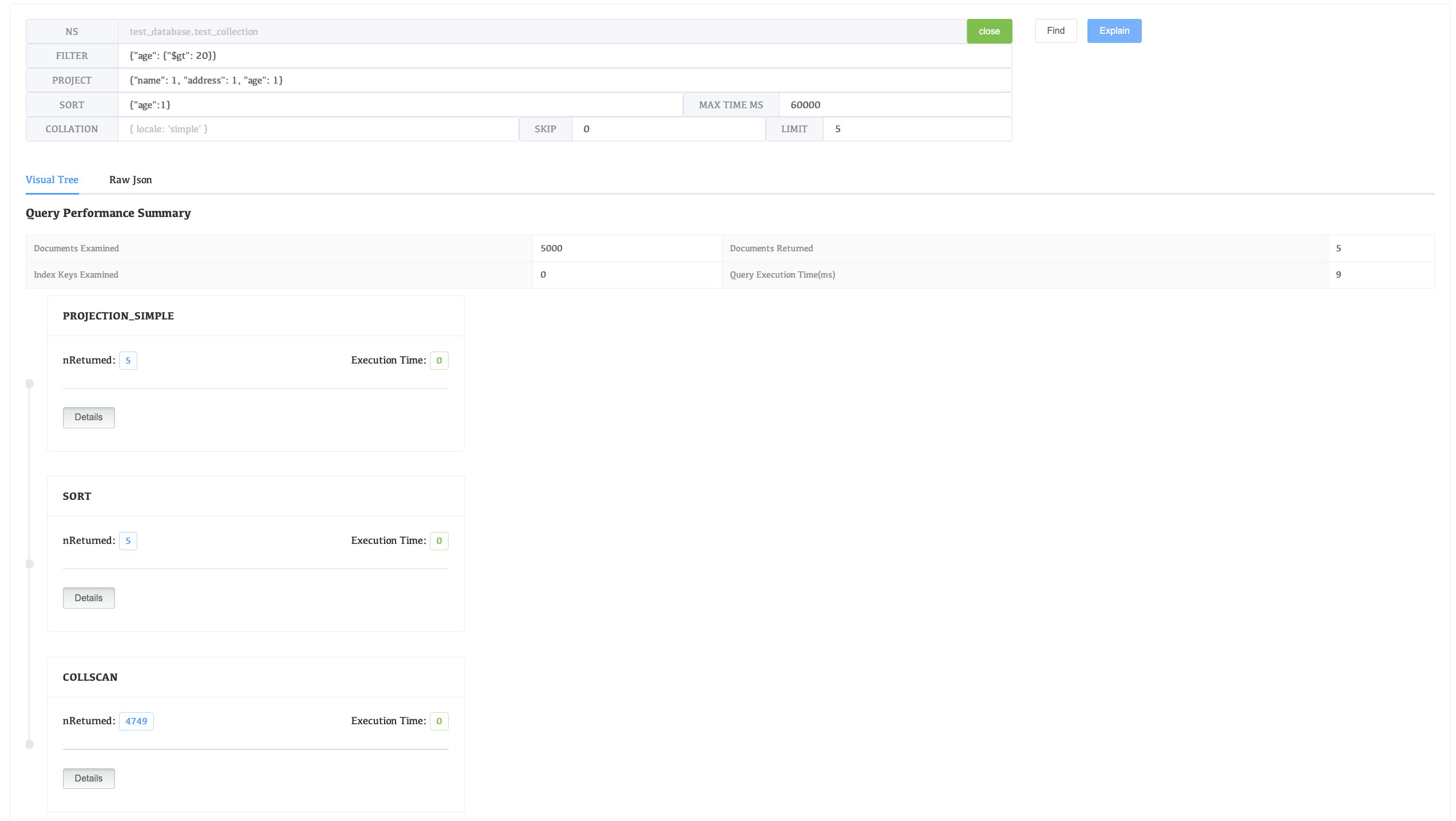This screenshot has height=821, width=1456.
Task: Focus the SORT input field
Action: [x=399, y=105]
